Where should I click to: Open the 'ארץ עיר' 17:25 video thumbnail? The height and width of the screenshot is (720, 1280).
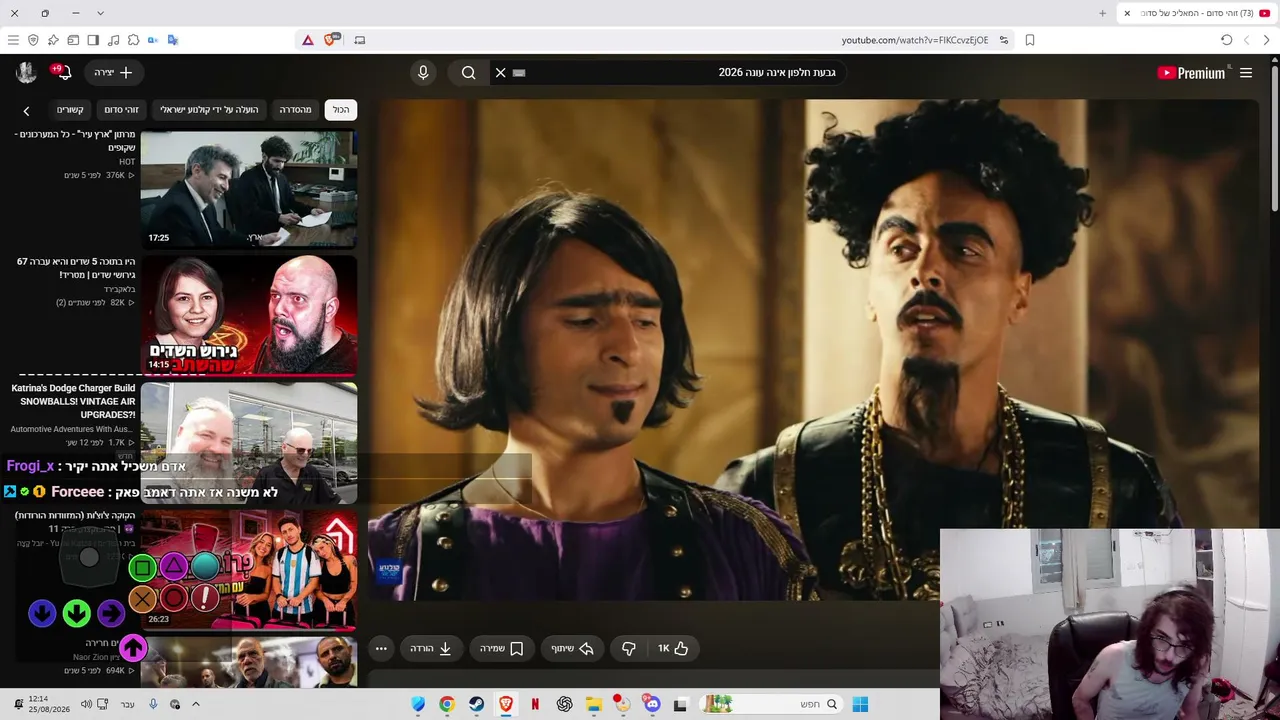coord(249,188)
